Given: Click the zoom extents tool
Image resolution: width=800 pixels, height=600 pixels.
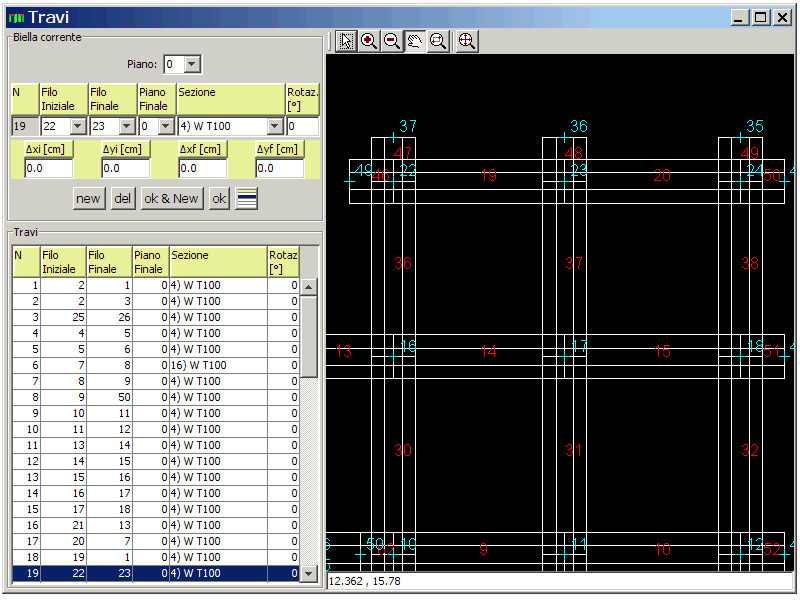Looking at the screenshot, I should tap(466, 41).
